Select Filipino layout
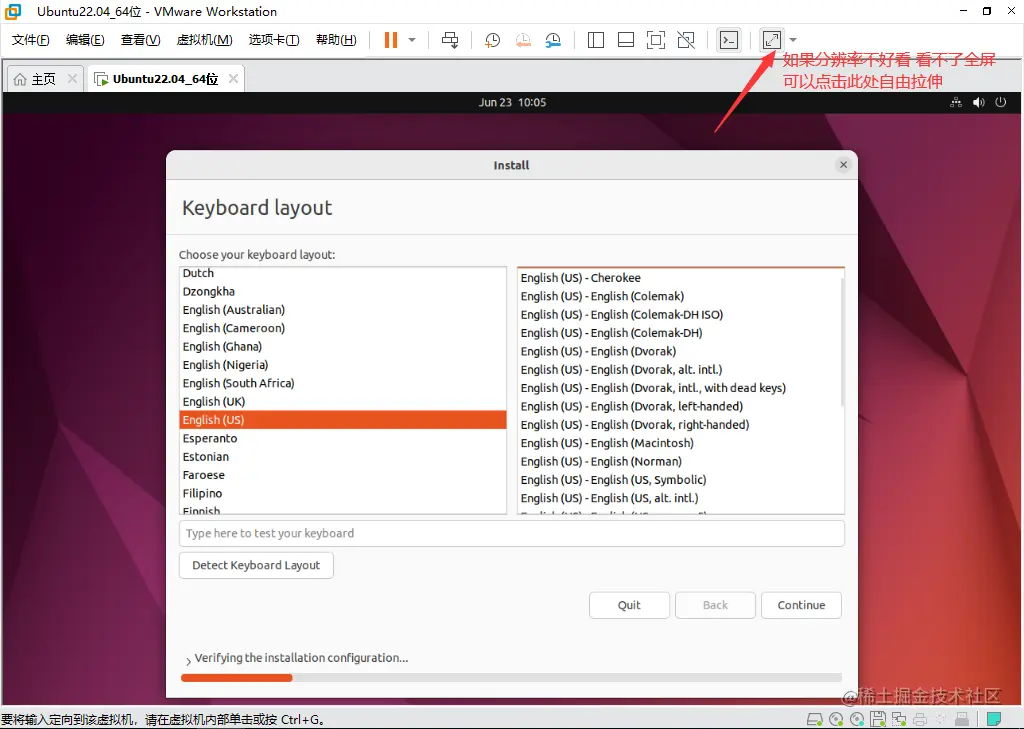Image resolution: width=1024 pixels, height=729 pixels. point(343,493)
